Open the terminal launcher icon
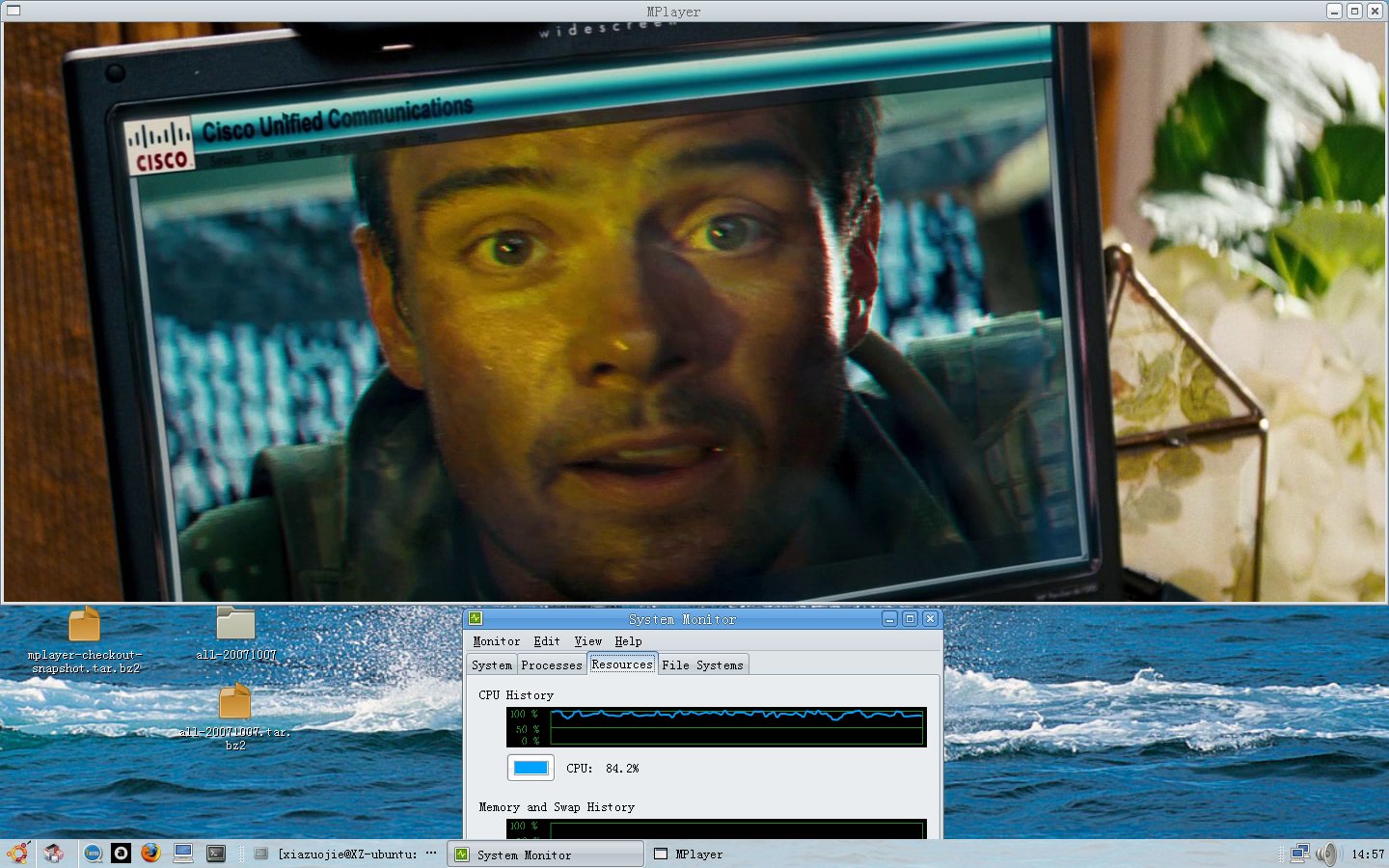Viewport: 1389px width, 868px height. (x=216, y=854)
